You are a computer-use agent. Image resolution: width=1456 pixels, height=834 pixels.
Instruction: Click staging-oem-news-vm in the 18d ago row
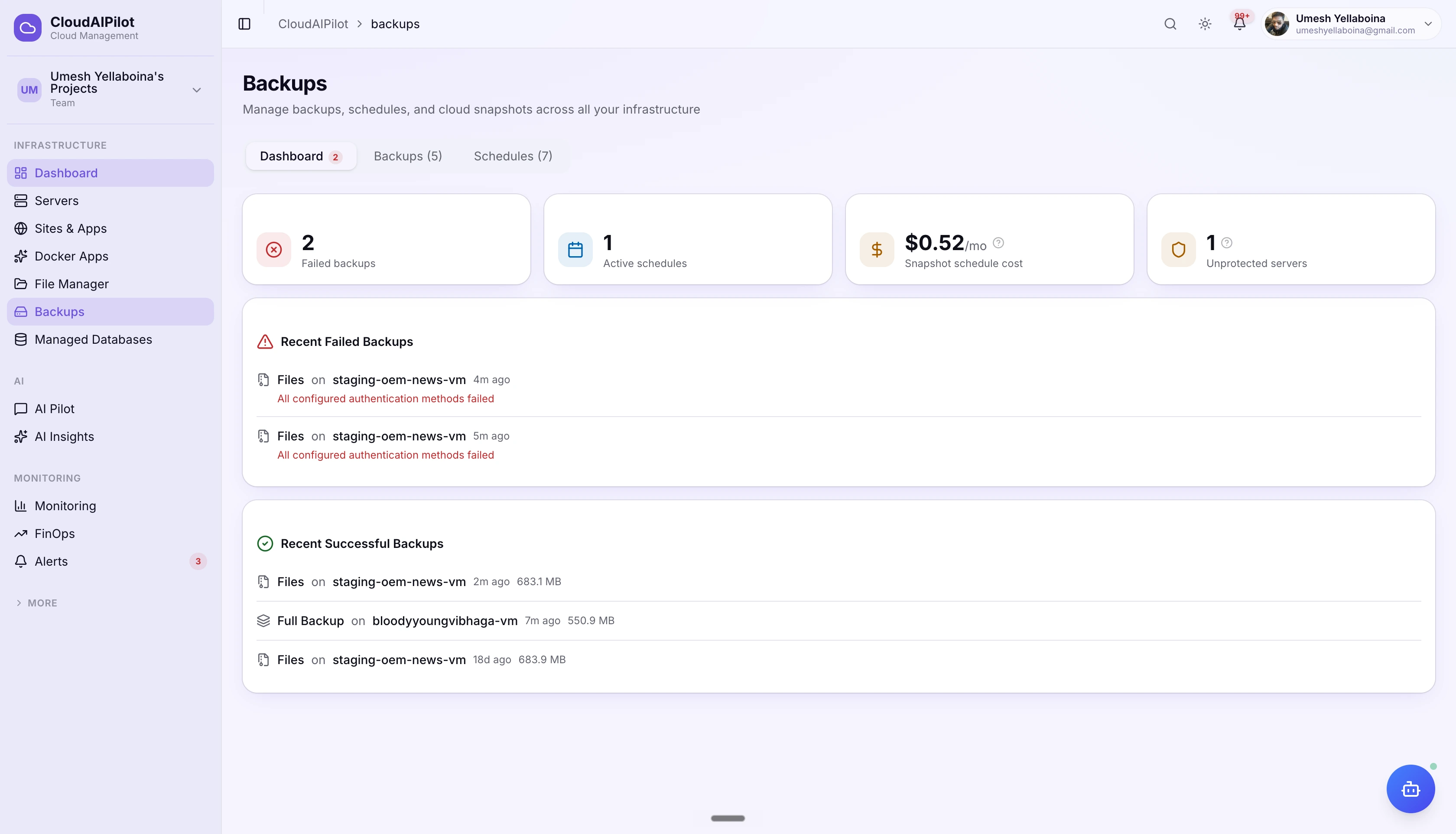(399, 660)
